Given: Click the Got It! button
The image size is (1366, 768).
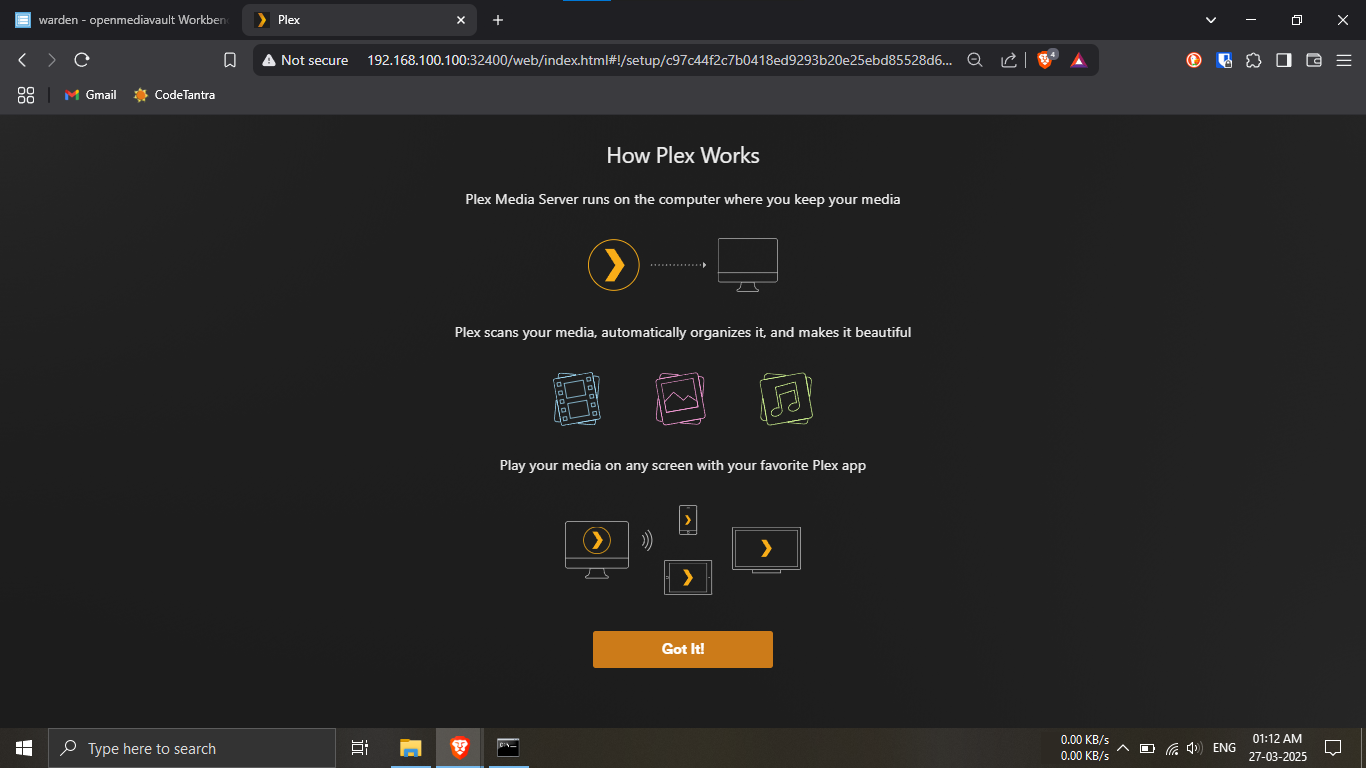Looking at the screenshot, I should tap(682, 649).
